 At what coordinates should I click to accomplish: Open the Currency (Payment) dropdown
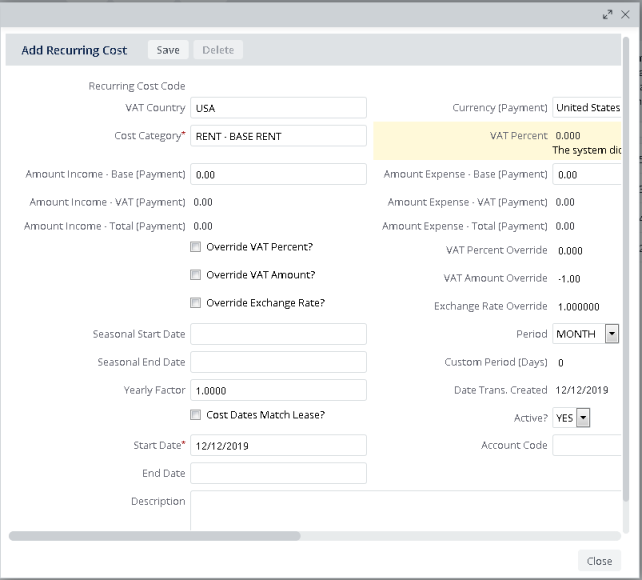[x=587, y=108]
